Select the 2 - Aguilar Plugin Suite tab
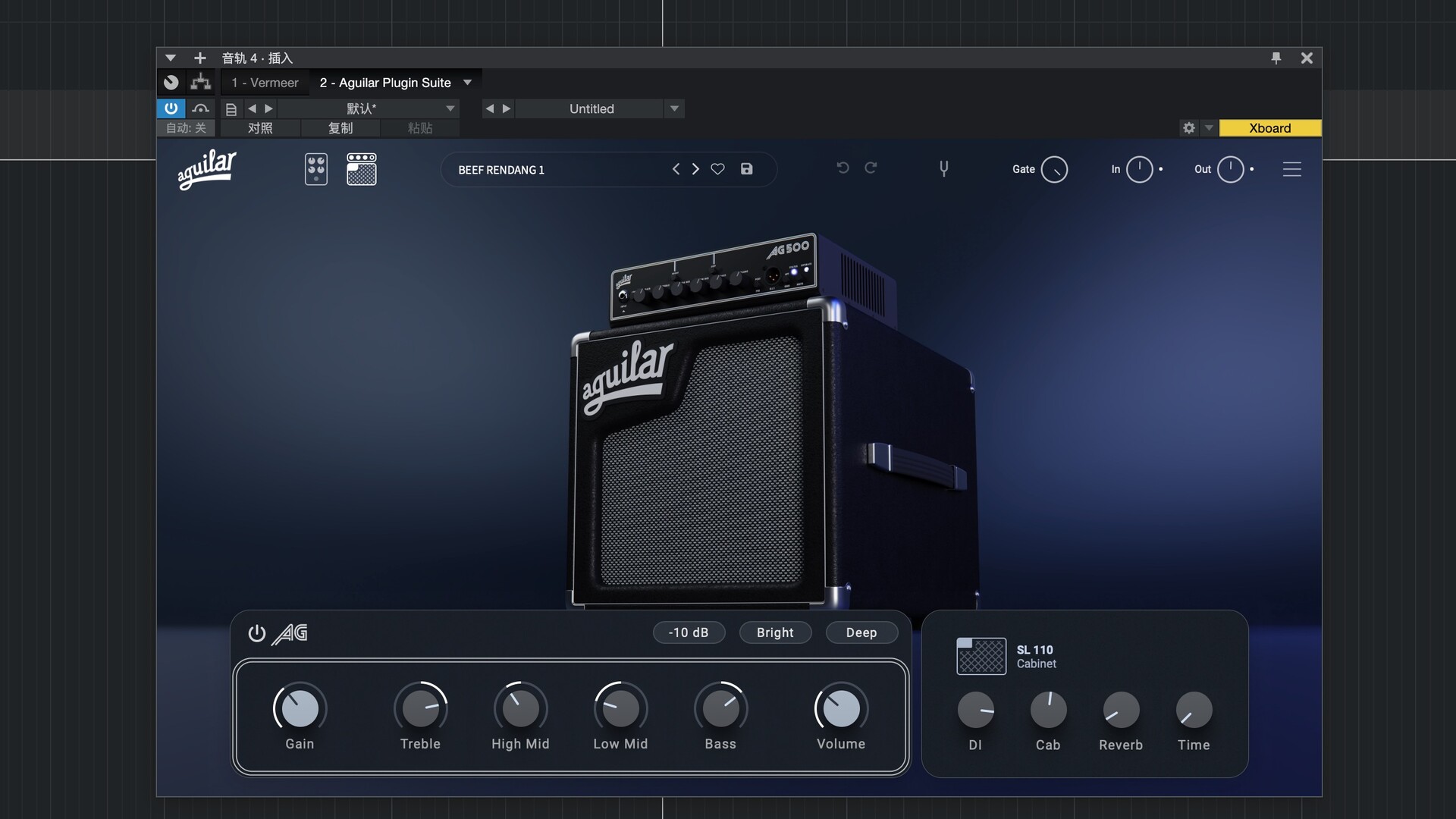This screenshot has width=1456, height=819. coord(384,83)
